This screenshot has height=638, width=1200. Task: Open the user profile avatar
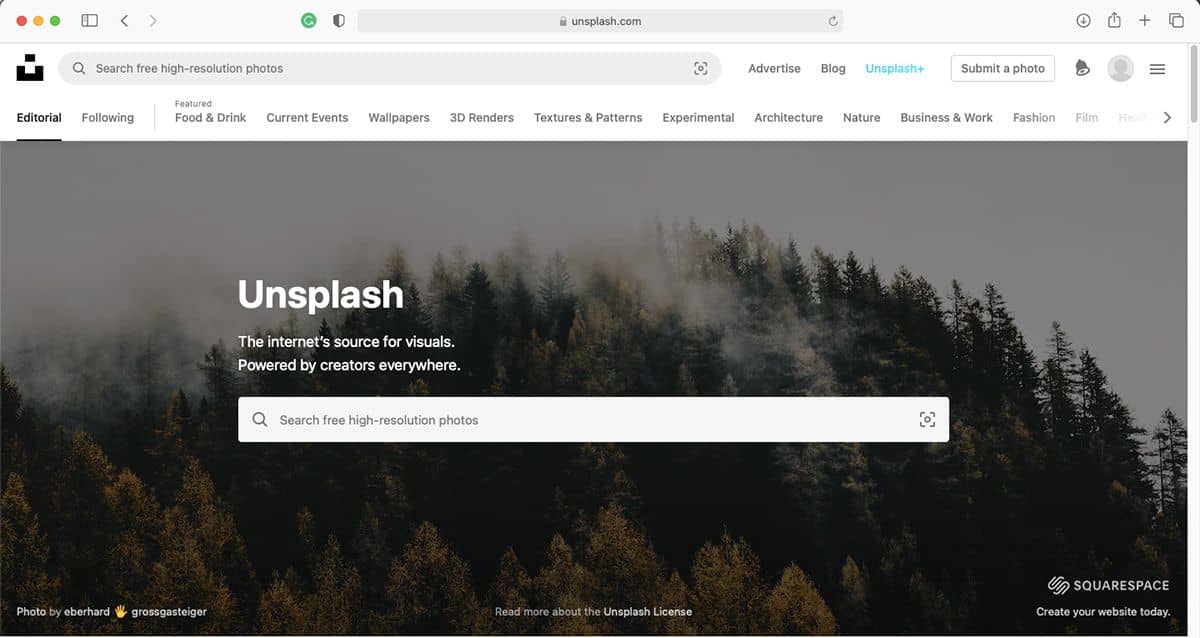[x=1121, y=68]
